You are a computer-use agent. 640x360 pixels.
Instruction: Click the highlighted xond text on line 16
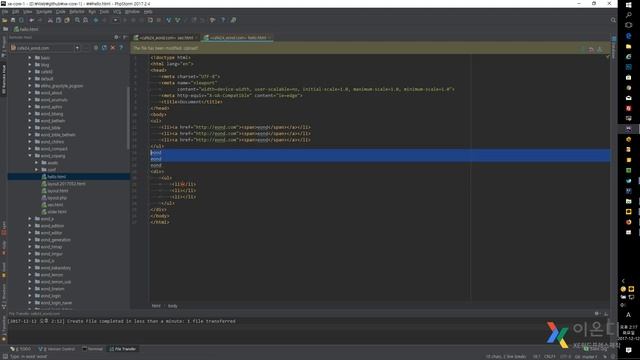tap(156, 153)
